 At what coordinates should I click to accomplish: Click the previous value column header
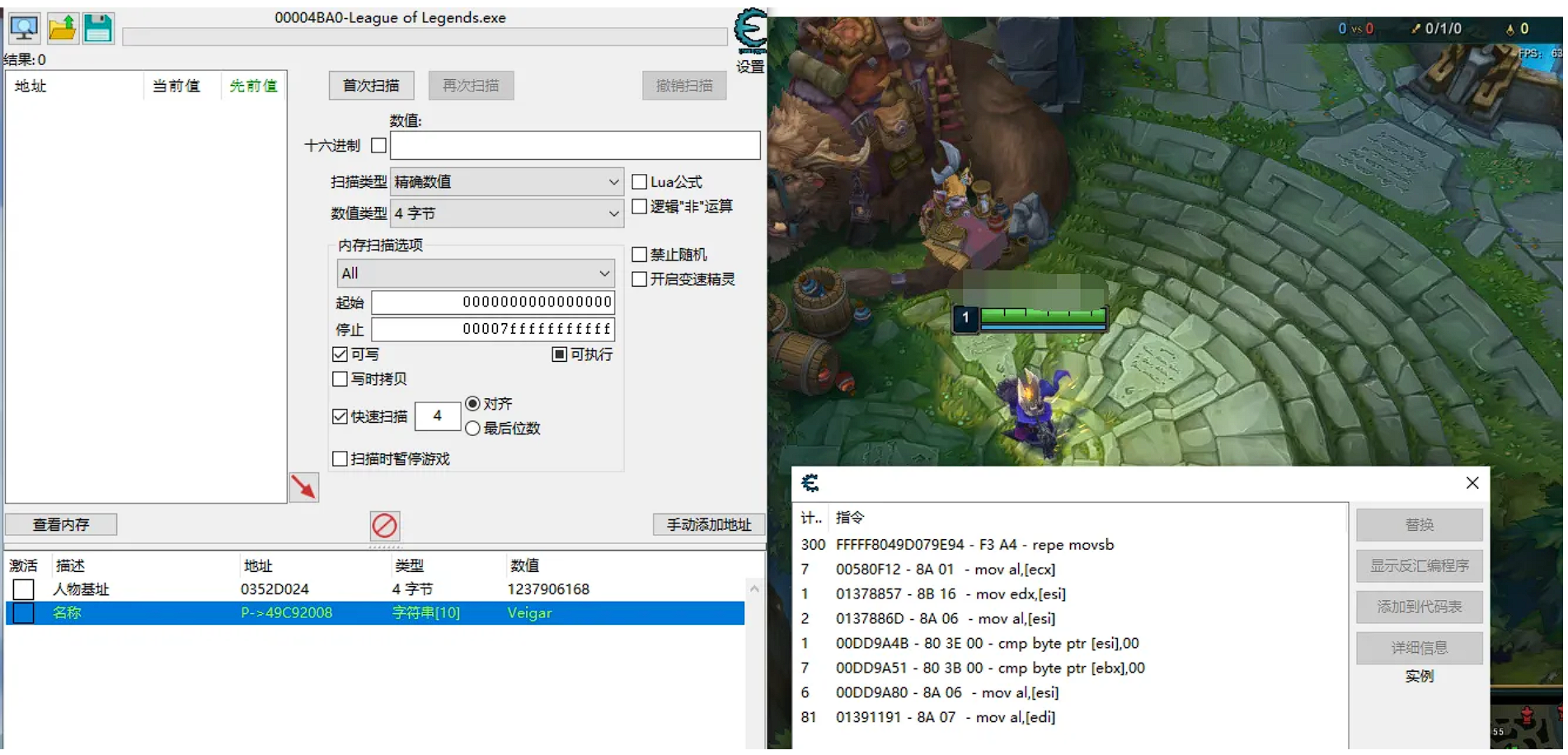(x=253, y=86)
